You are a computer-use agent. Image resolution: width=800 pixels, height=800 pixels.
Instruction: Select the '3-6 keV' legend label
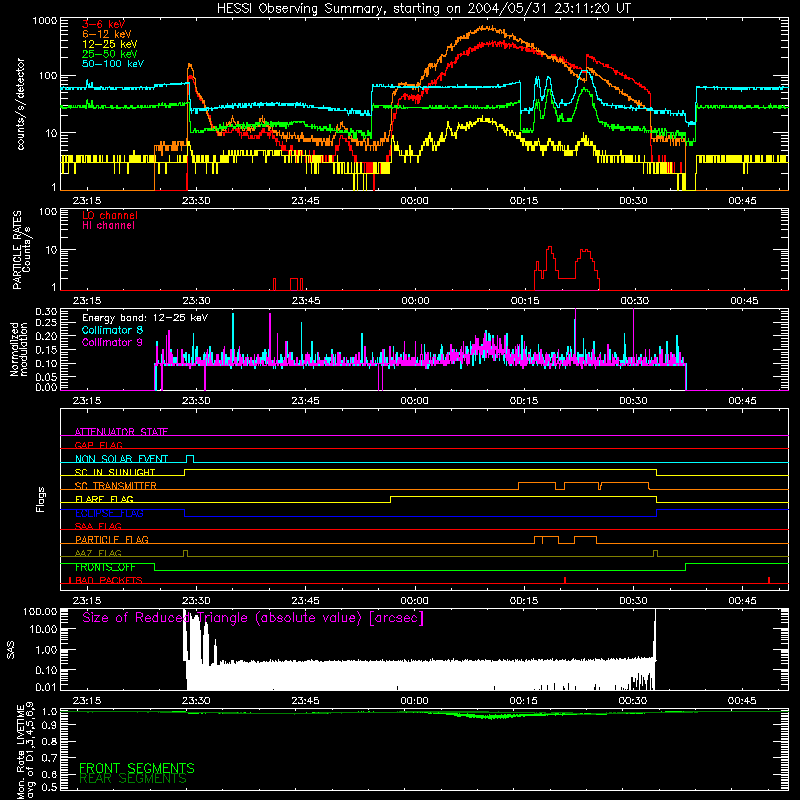(104, 24)
